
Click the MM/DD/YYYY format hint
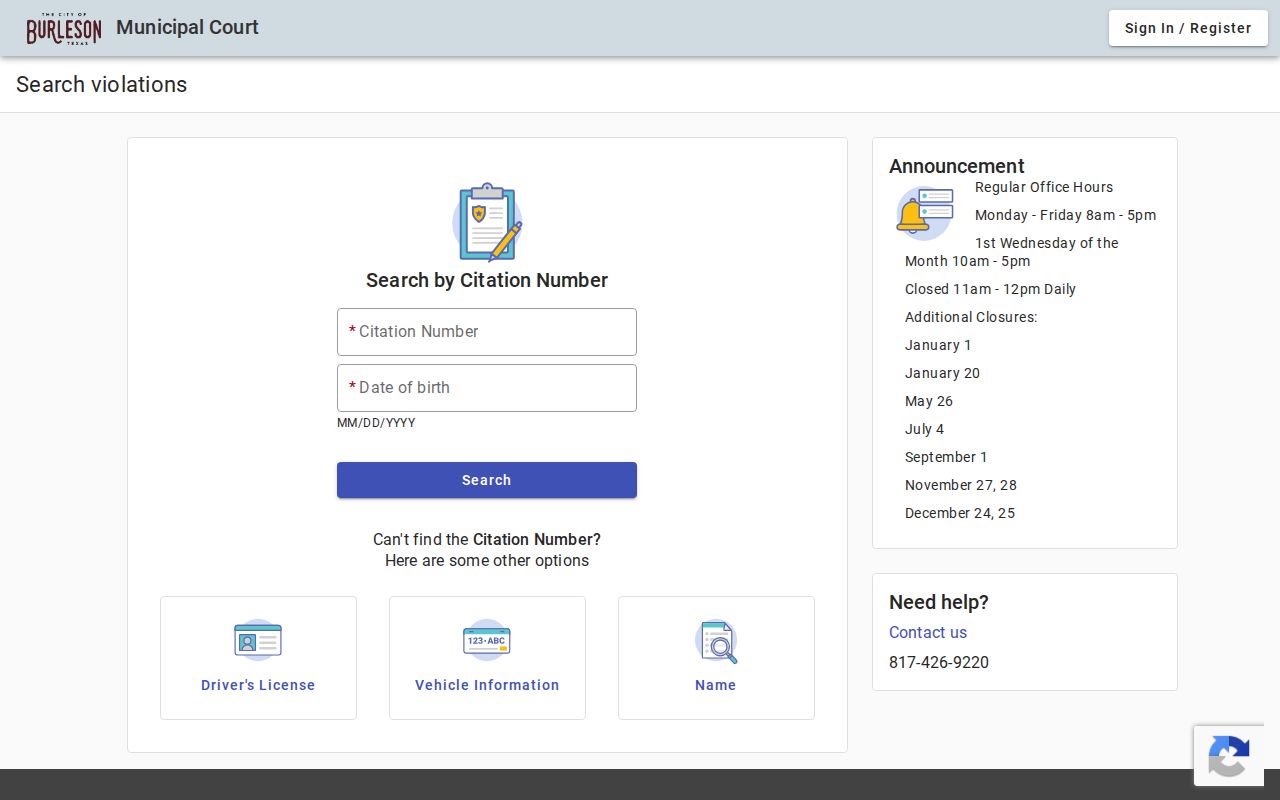376,423
